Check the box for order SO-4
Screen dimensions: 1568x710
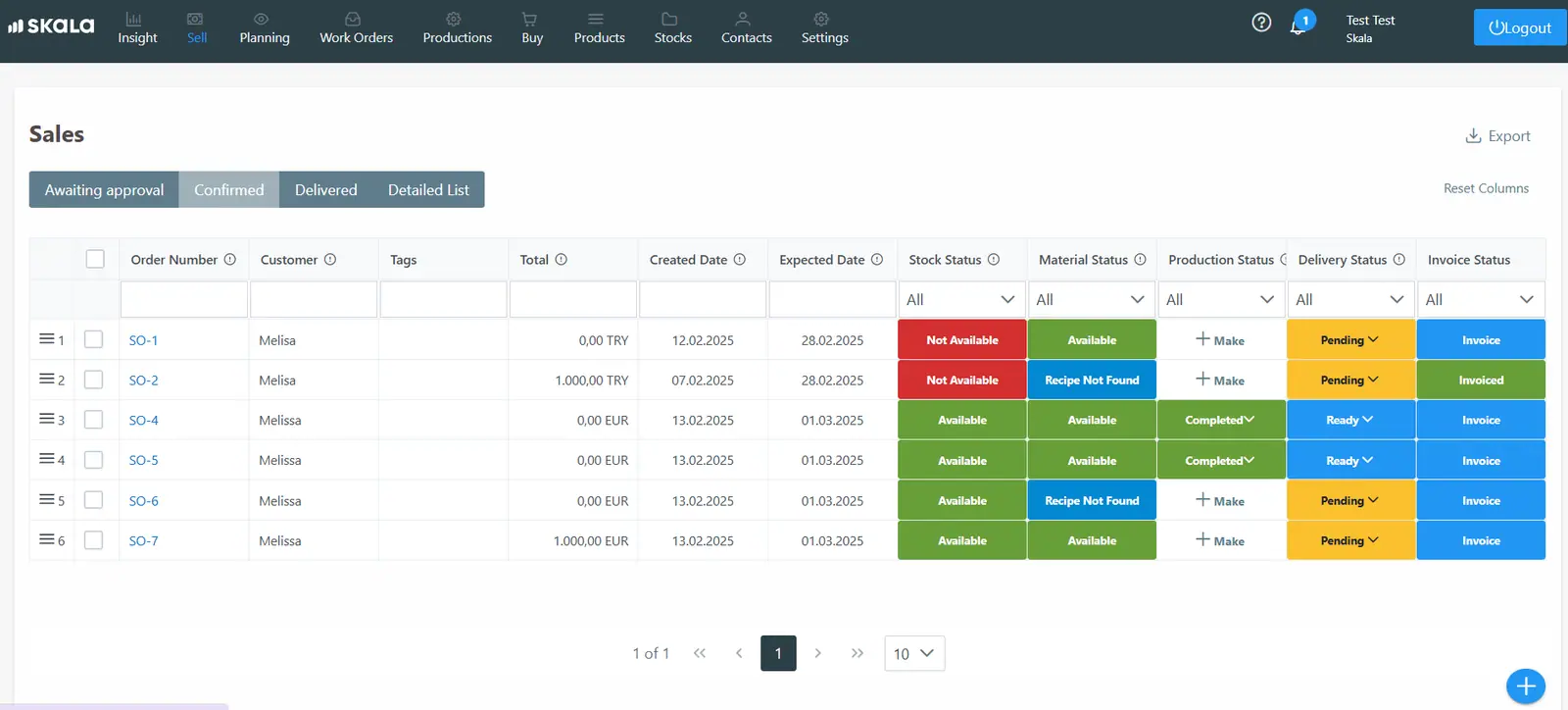pyautogui.click(x=94, y=420)
